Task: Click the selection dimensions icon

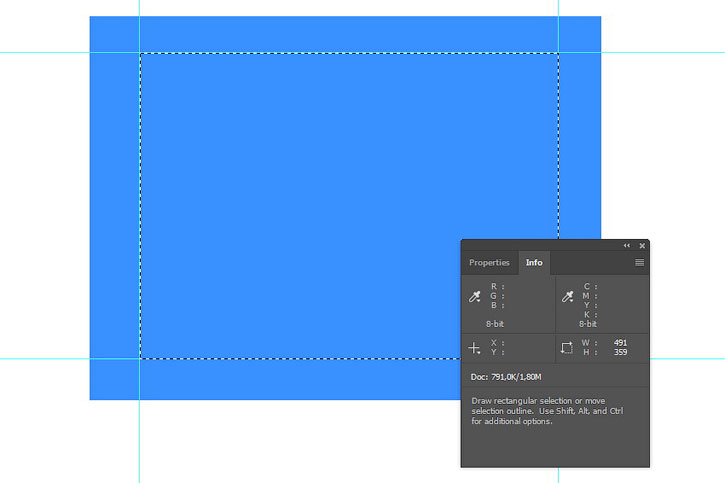Action: 567,348
